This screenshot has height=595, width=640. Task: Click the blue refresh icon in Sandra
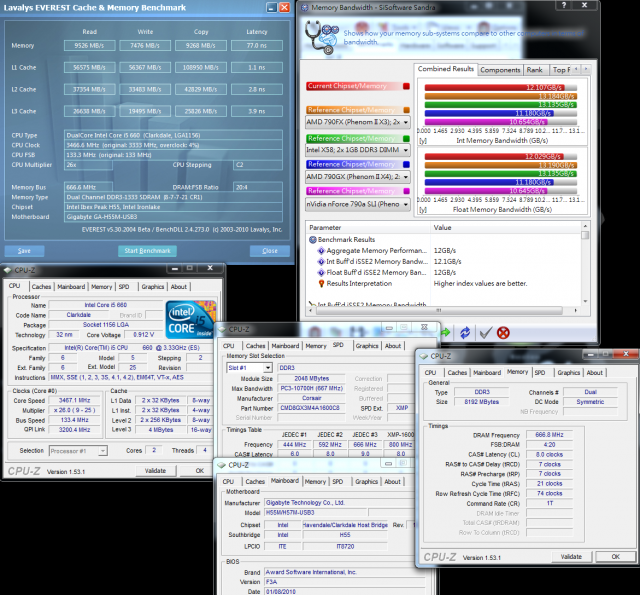[465, 333]
